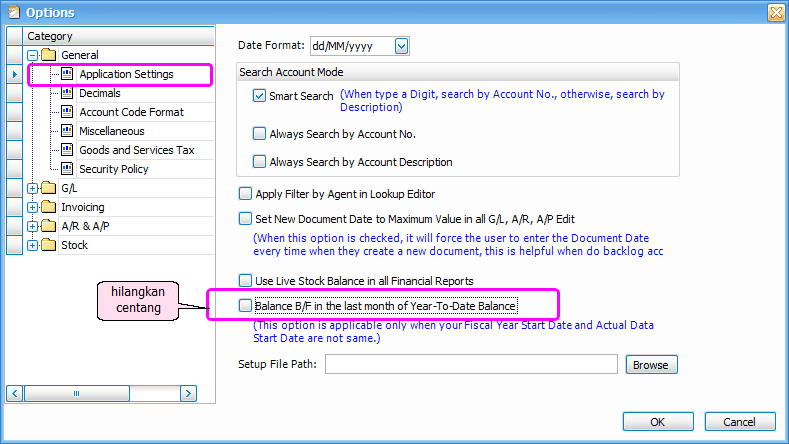Viewport: 789px width, 444px height.
Task: Click the Stock folder icon
Action: coord(48,245)
